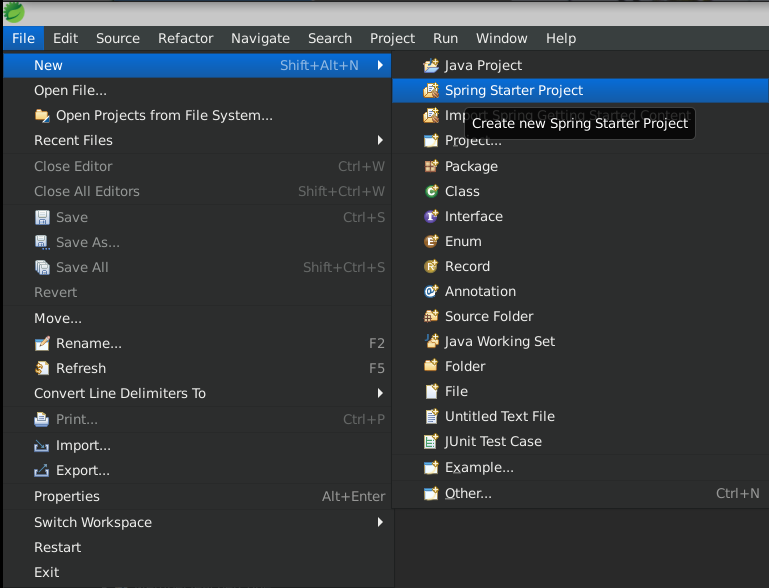Choose Open Projects from File System
769x588 pixels.
tap(164, 115)
